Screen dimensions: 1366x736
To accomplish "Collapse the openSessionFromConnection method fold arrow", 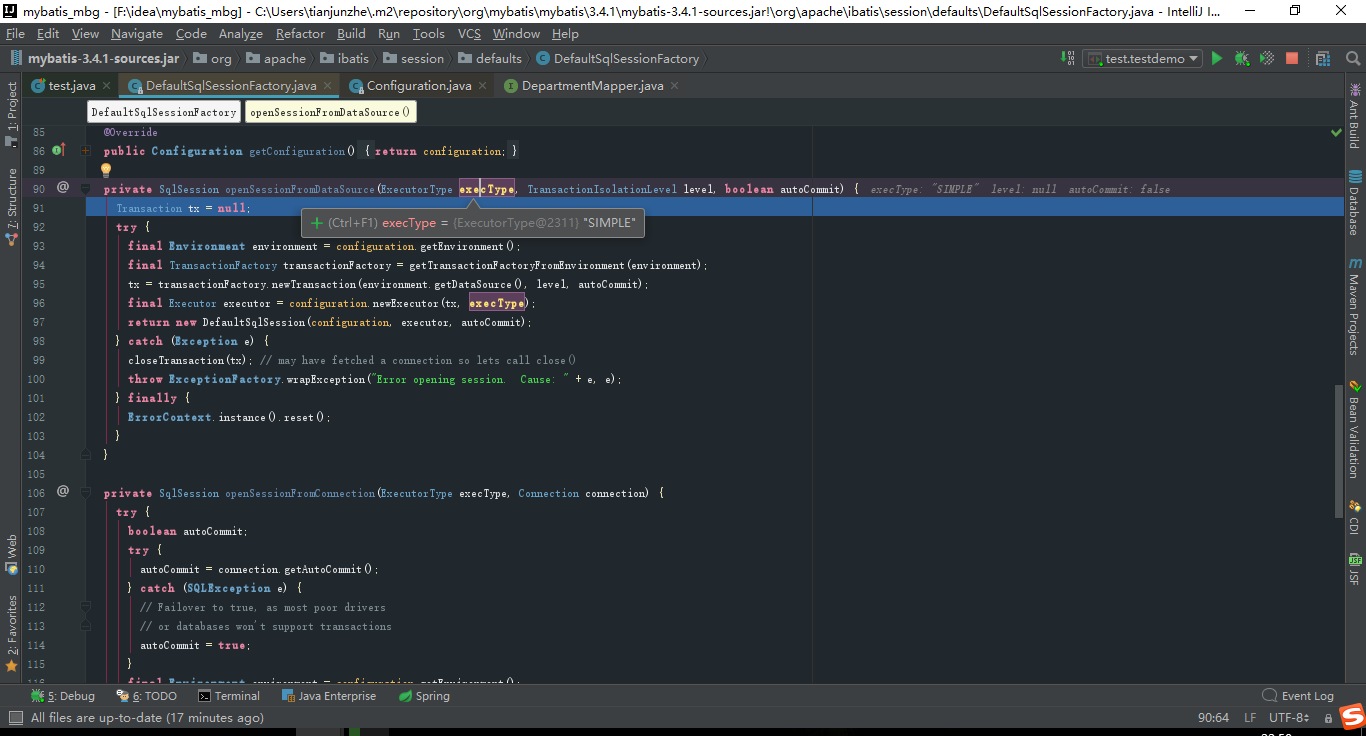I will (x=86, y=493).
